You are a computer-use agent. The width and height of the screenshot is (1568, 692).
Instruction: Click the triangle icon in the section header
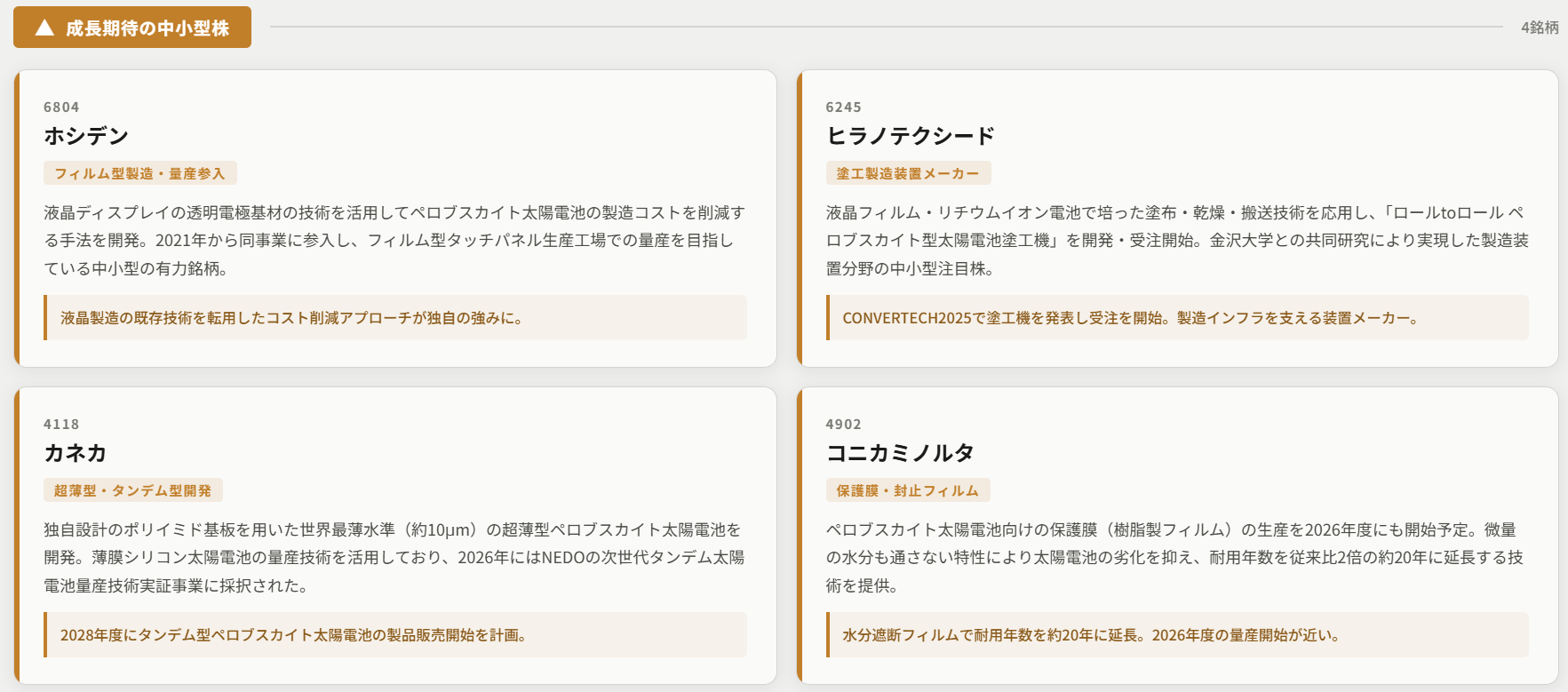click(x=44, y=28)
